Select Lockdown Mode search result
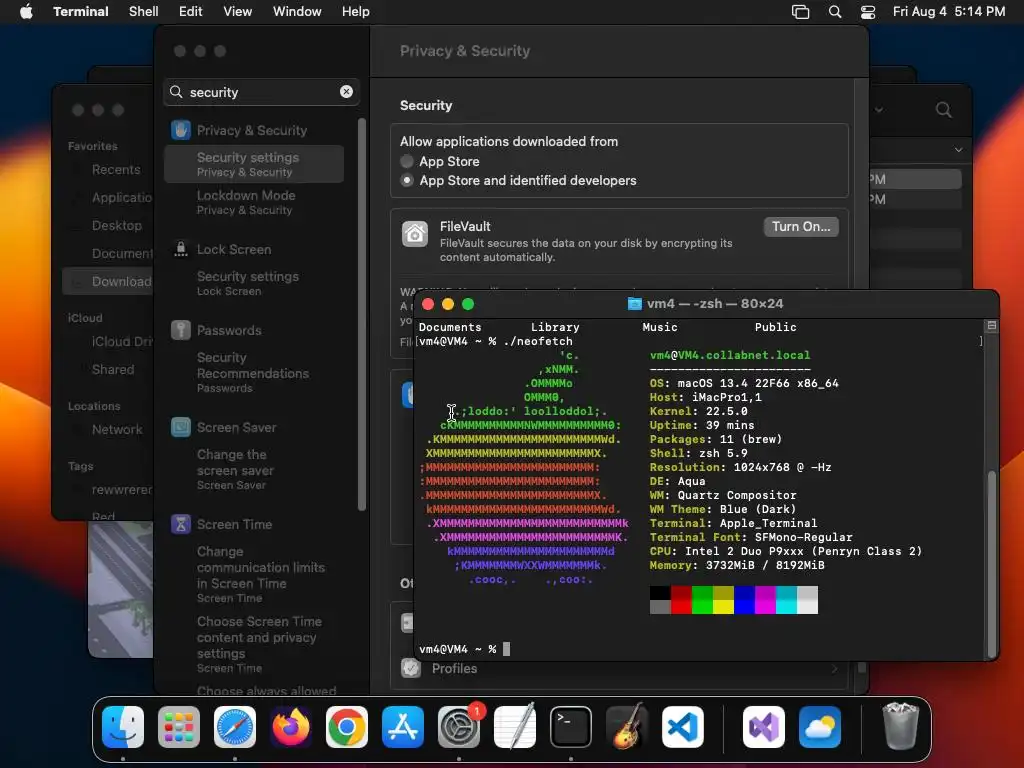The height and width of the screenshot is (768, 1024). coord(254,202)
